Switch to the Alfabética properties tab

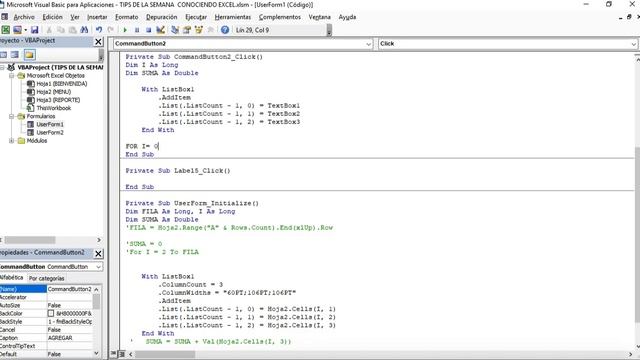pyautogui.click(x=12, y=278)
